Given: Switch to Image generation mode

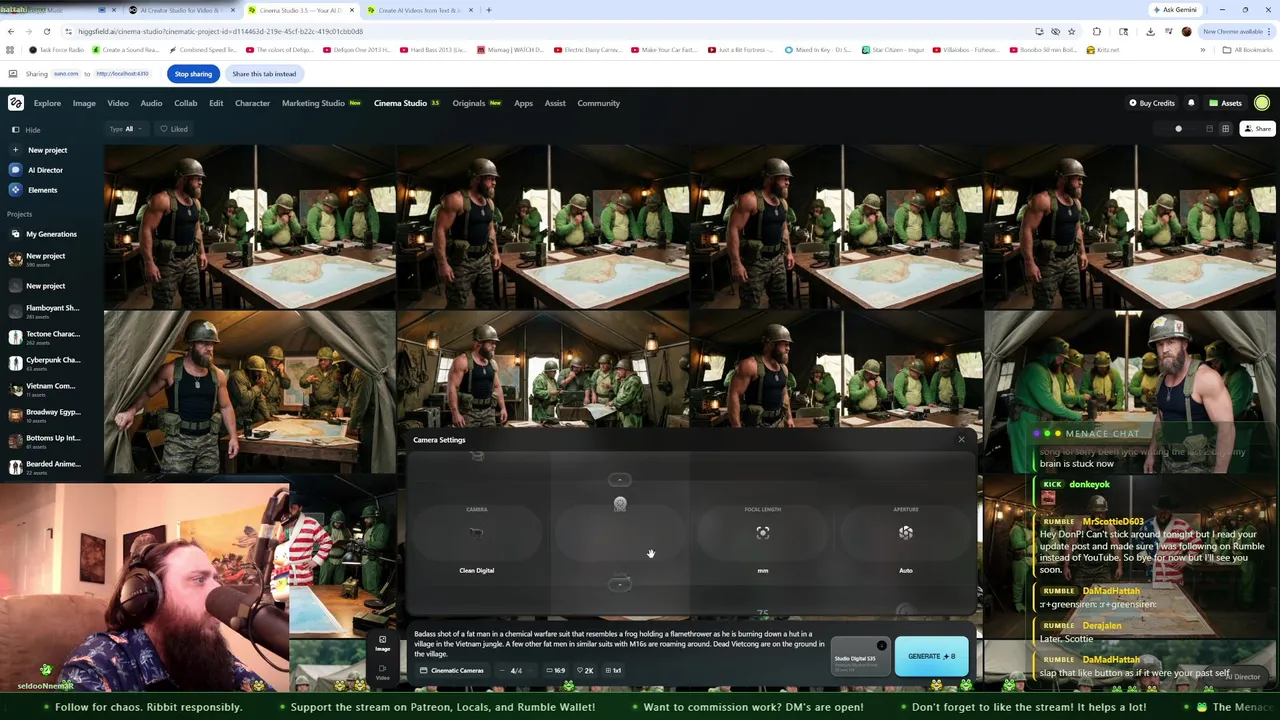Looking at the screenshot, I should (382, 643).
